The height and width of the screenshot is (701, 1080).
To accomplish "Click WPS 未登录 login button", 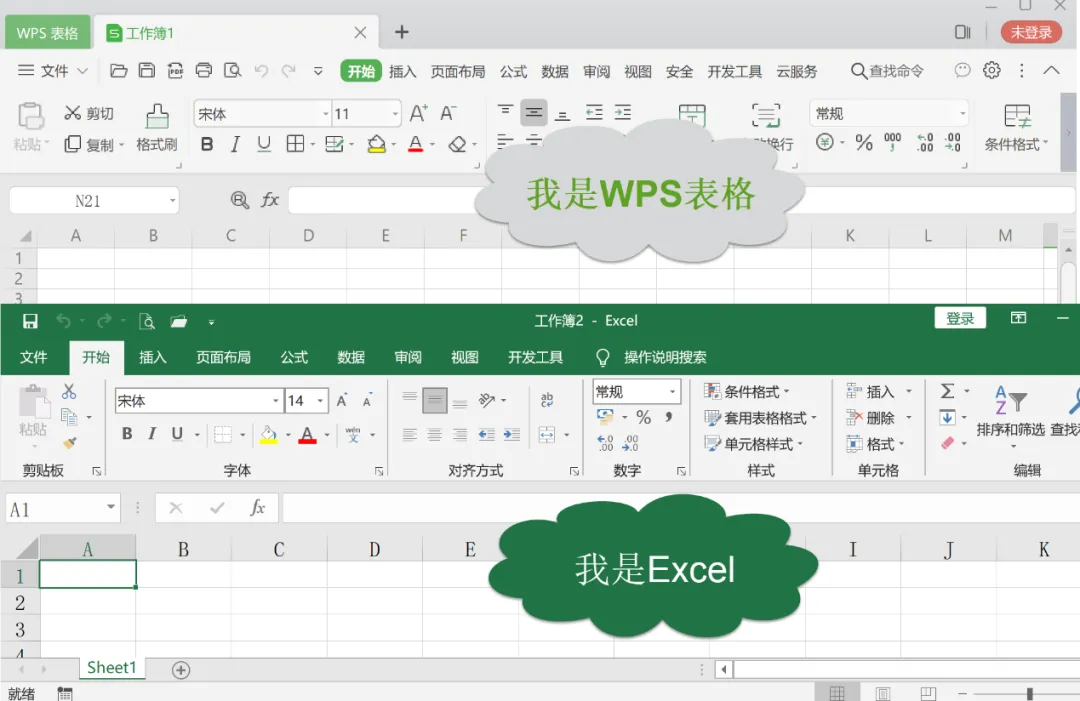I will coord(1031,32).
